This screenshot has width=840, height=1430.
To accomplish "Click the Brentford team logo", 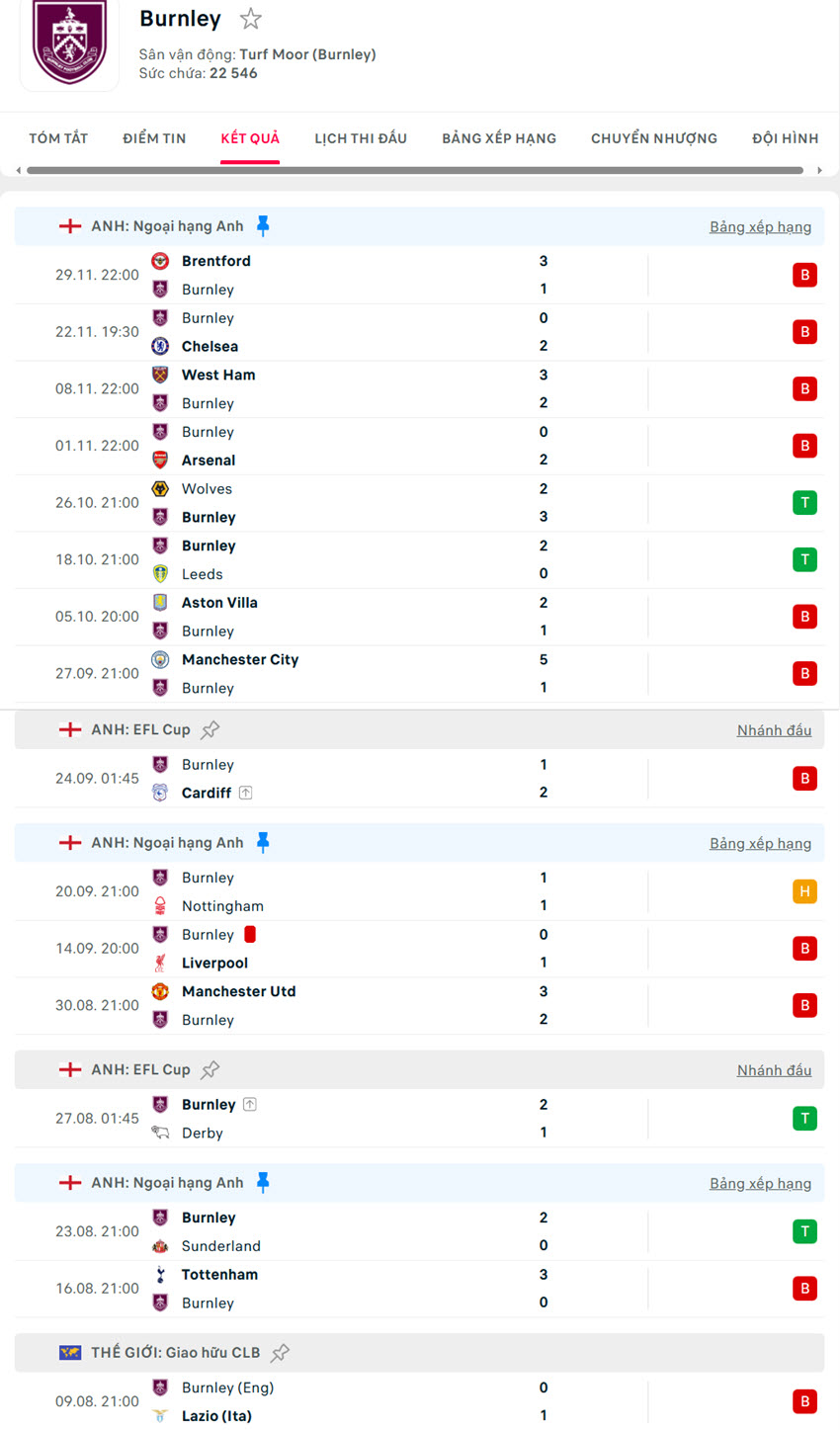I will point(160,261).
